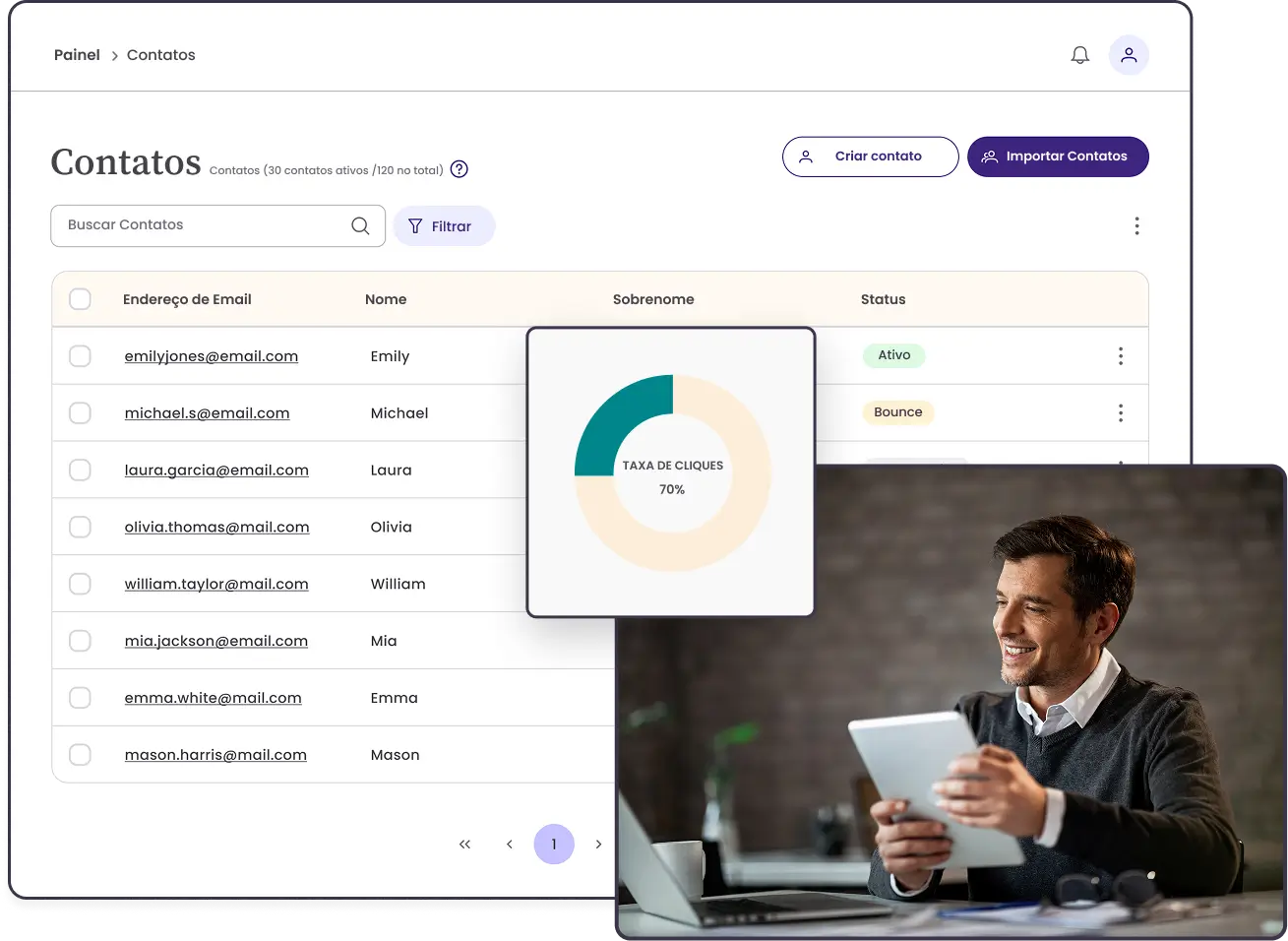Image resolution: width=1288 pixels, height=941 pixels.
Task: Check the checkbox for emilyjones@email.com
Action: pyautogui.click(x=80, y=355)
